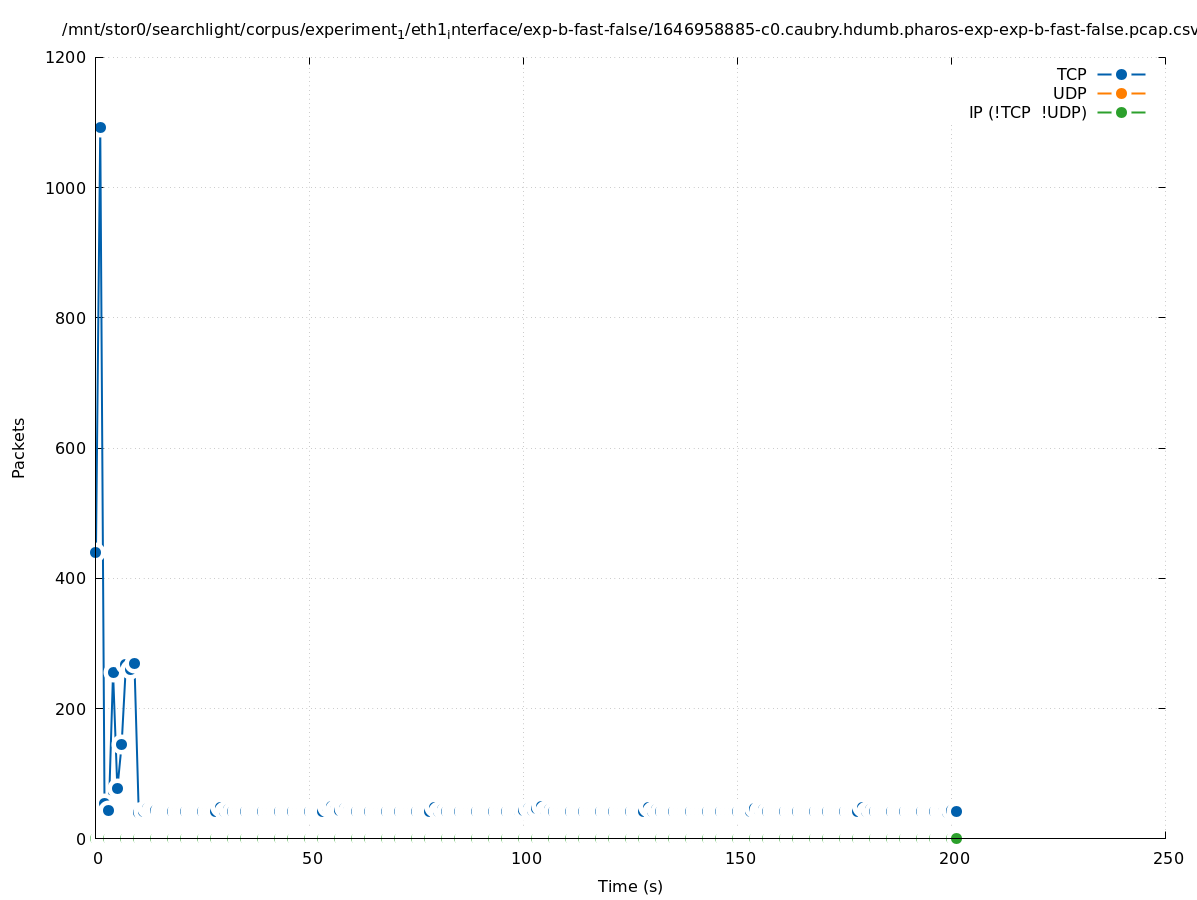Click the first TCP point near 440 packets
This screenshot has height=900, width=1197.
coord(95,552)
